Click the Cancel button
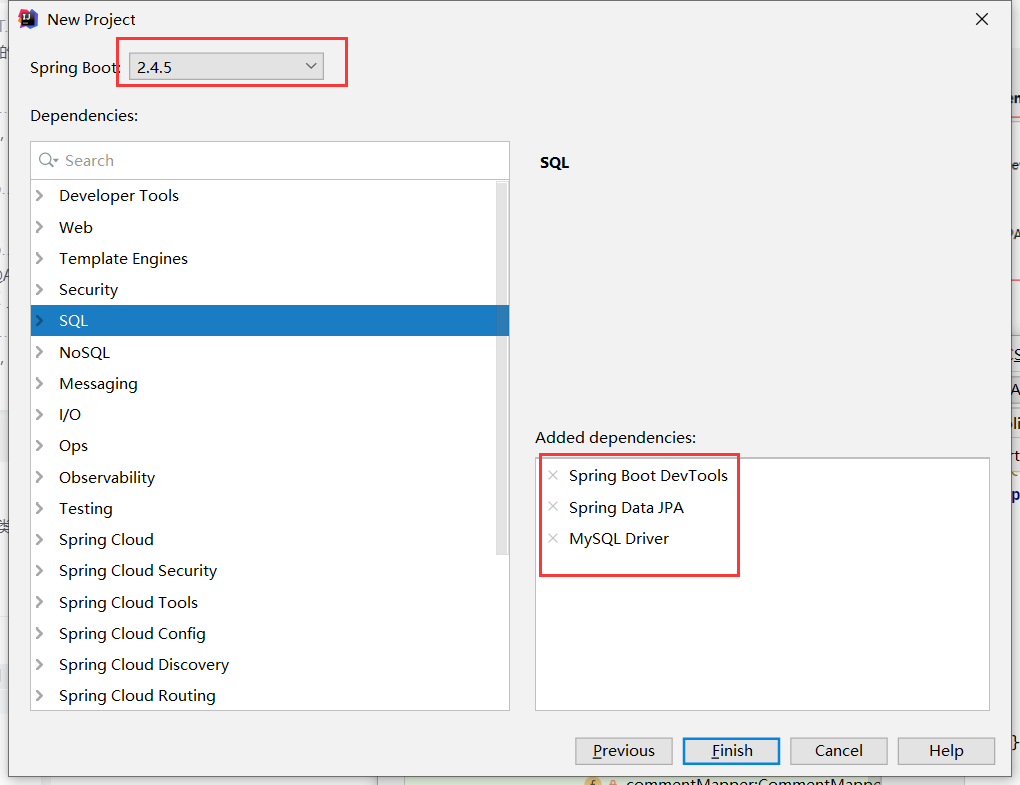Viewport: 1020px width, 785px height. [x=839, y=751]
